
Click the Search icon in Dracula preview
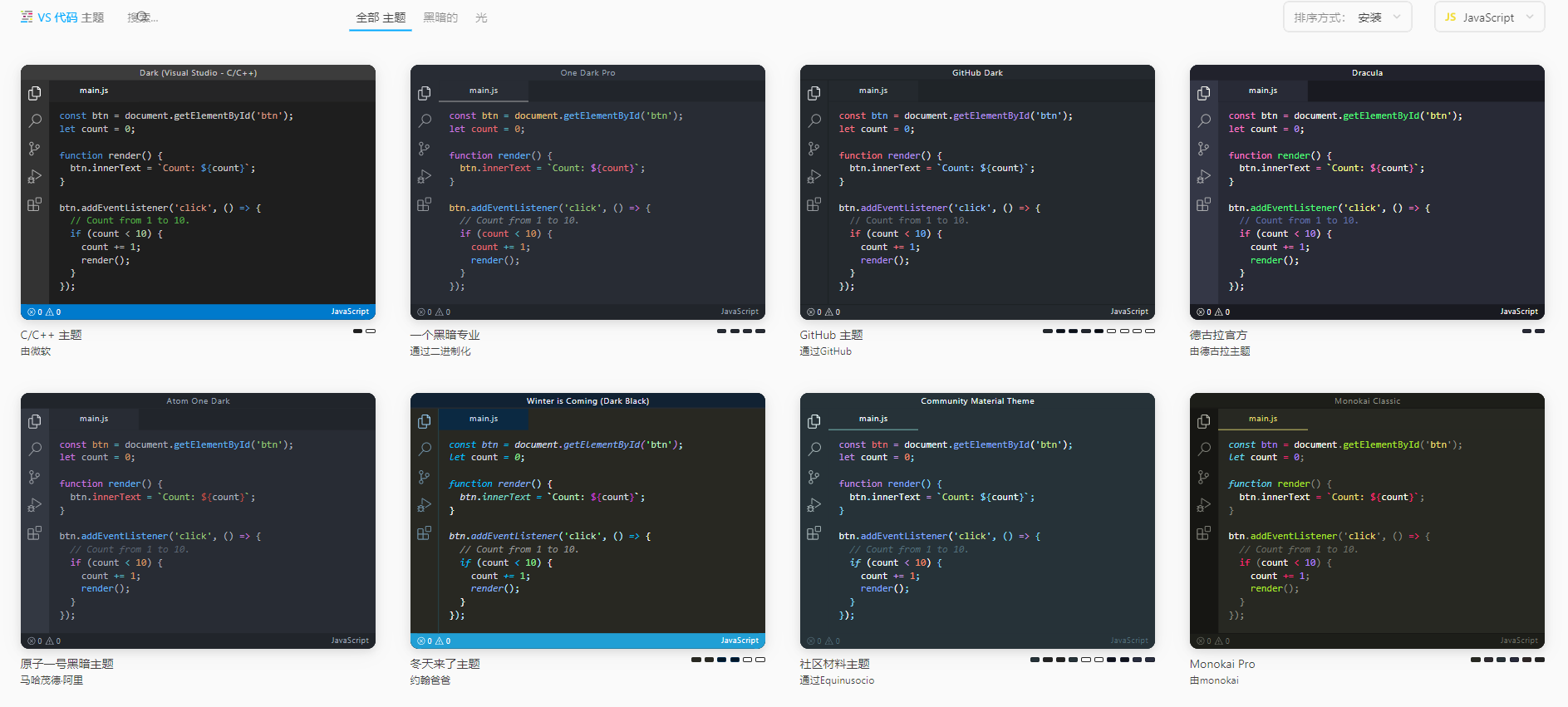coord(1203,120)
